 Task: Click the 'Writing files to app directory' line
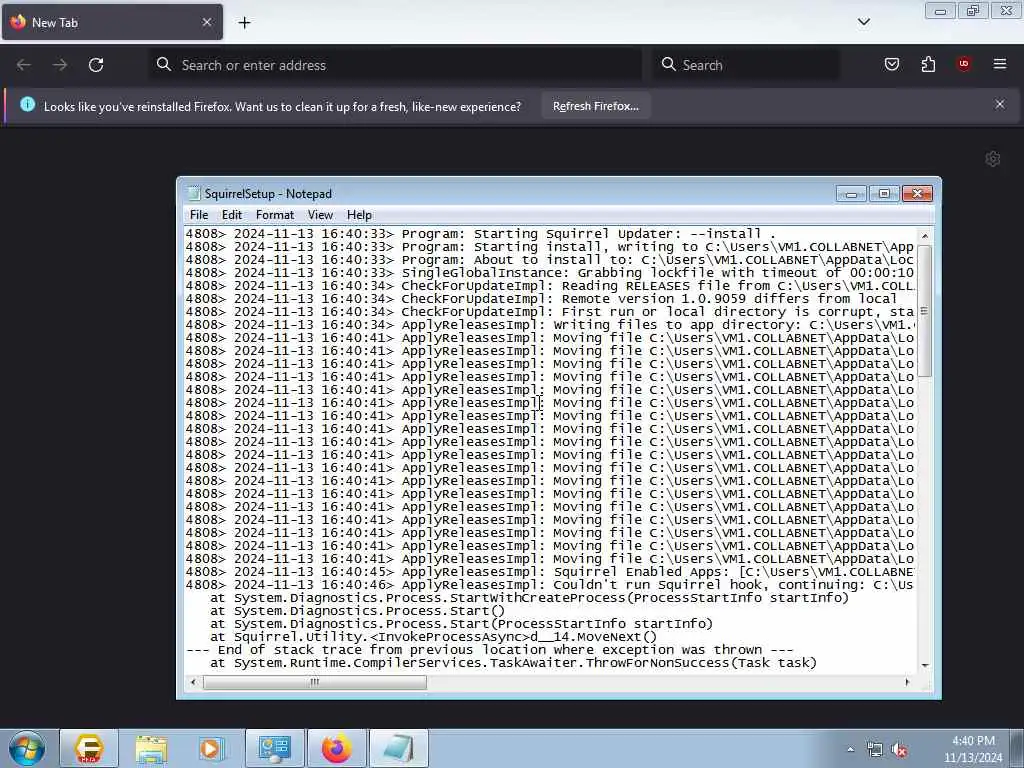pyautogui.click(x=550, y=325)
